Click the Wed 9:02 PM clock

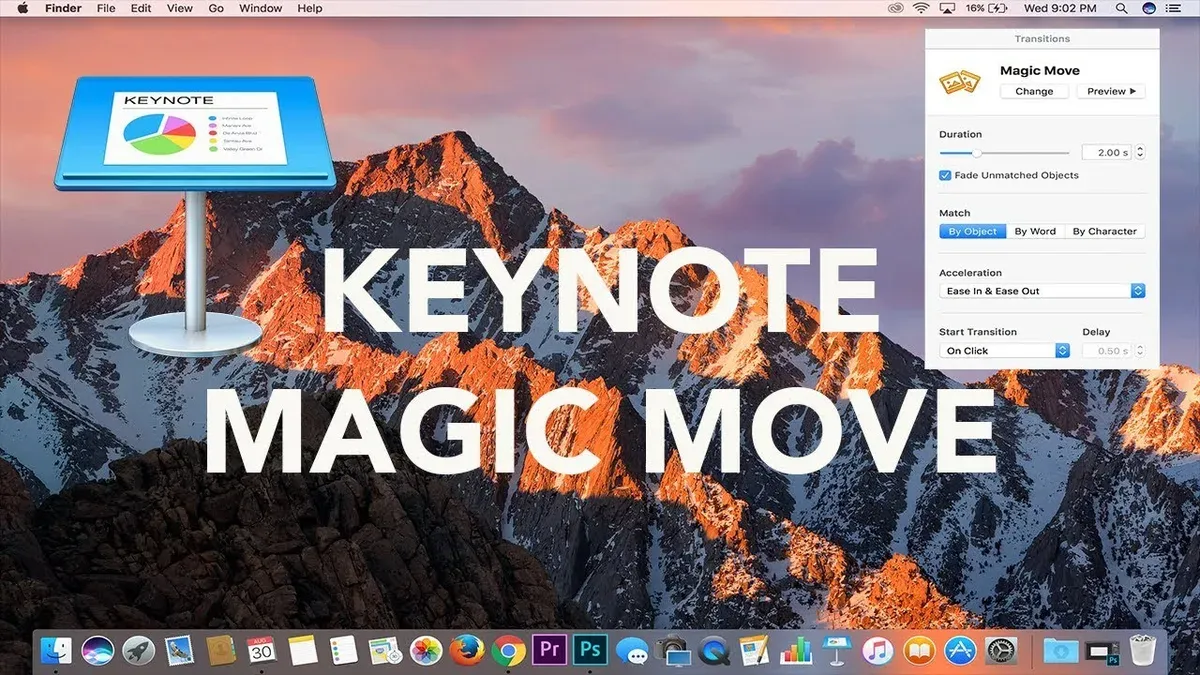[x=1060, y=8]
